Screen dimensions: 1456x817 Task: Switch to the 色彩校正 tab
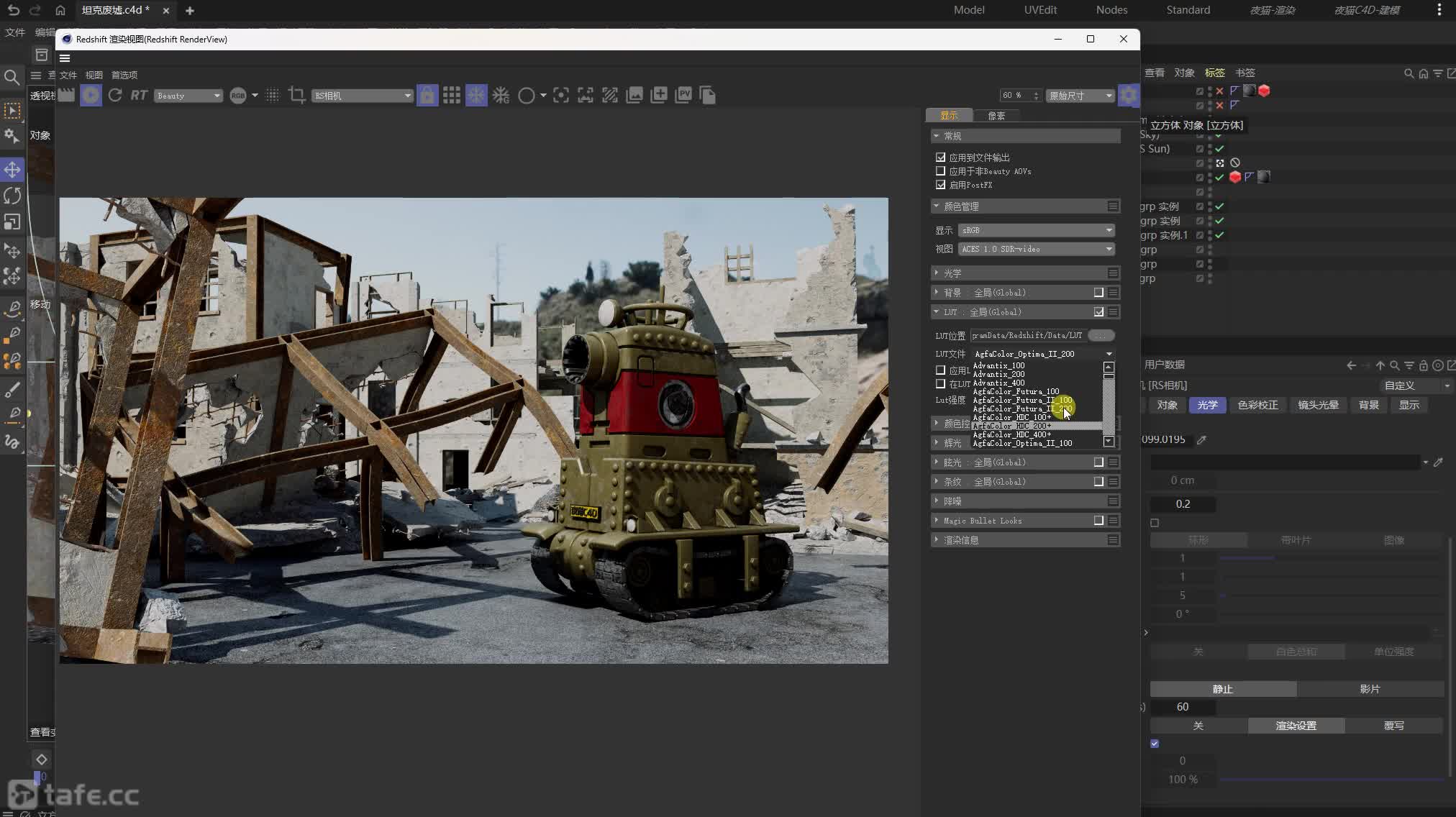(x=1257, y=405)
